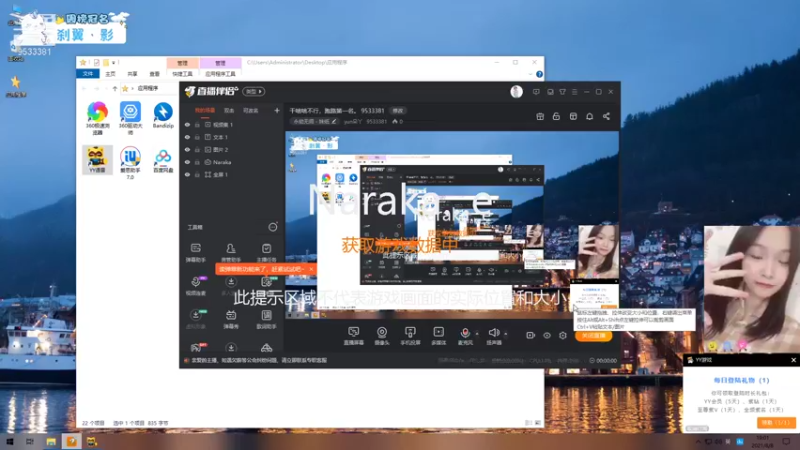
Task: Open the store icon beside the bell
Action: click(x=573, y=116)
